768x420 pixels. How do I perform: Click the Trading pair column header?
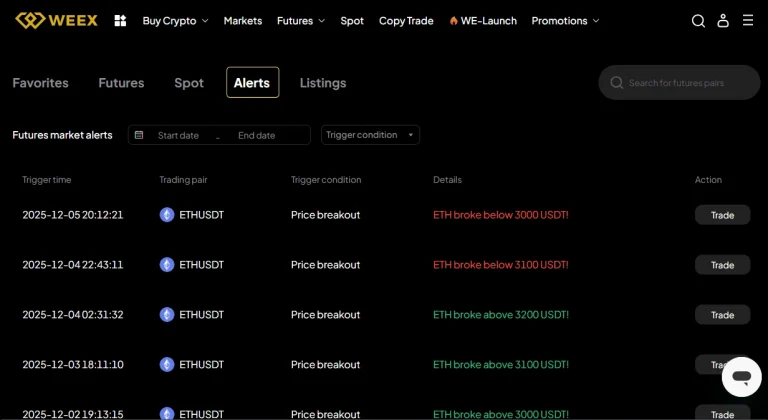pyautogui.click(x=183, y=180)
